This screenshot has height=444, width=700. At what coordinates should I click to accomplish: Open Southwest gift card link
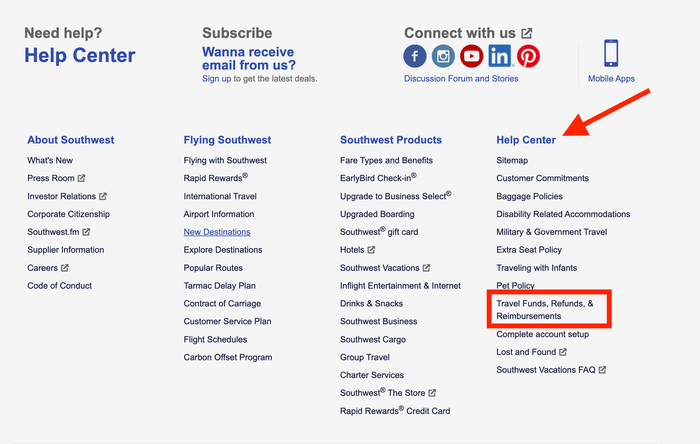(x=379, y=231)
